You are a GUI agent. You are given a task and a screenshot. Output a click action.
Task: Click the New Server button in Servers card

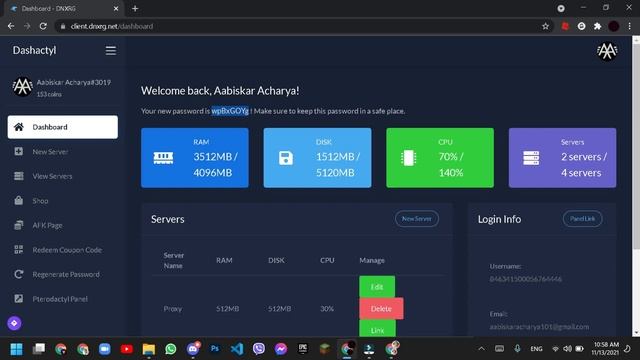[417, 219]
